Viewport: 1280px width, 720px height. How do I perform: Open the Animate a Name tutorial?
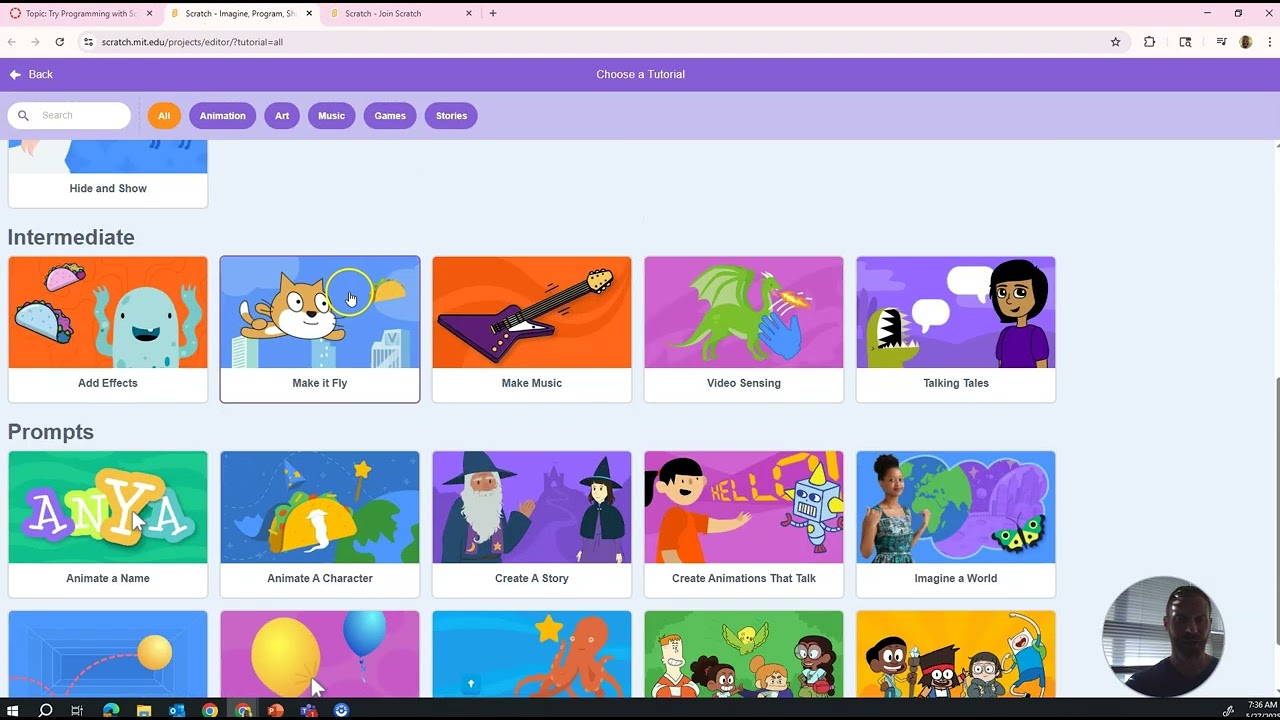(x=108, y=524)
